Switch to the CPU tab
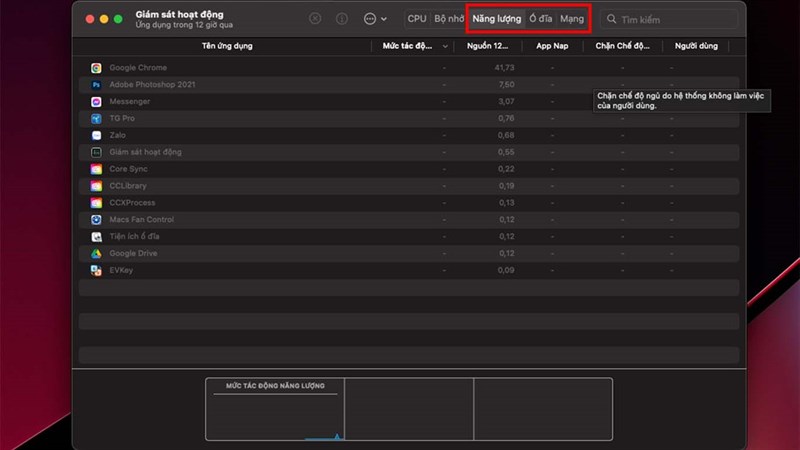 [417, 19]
